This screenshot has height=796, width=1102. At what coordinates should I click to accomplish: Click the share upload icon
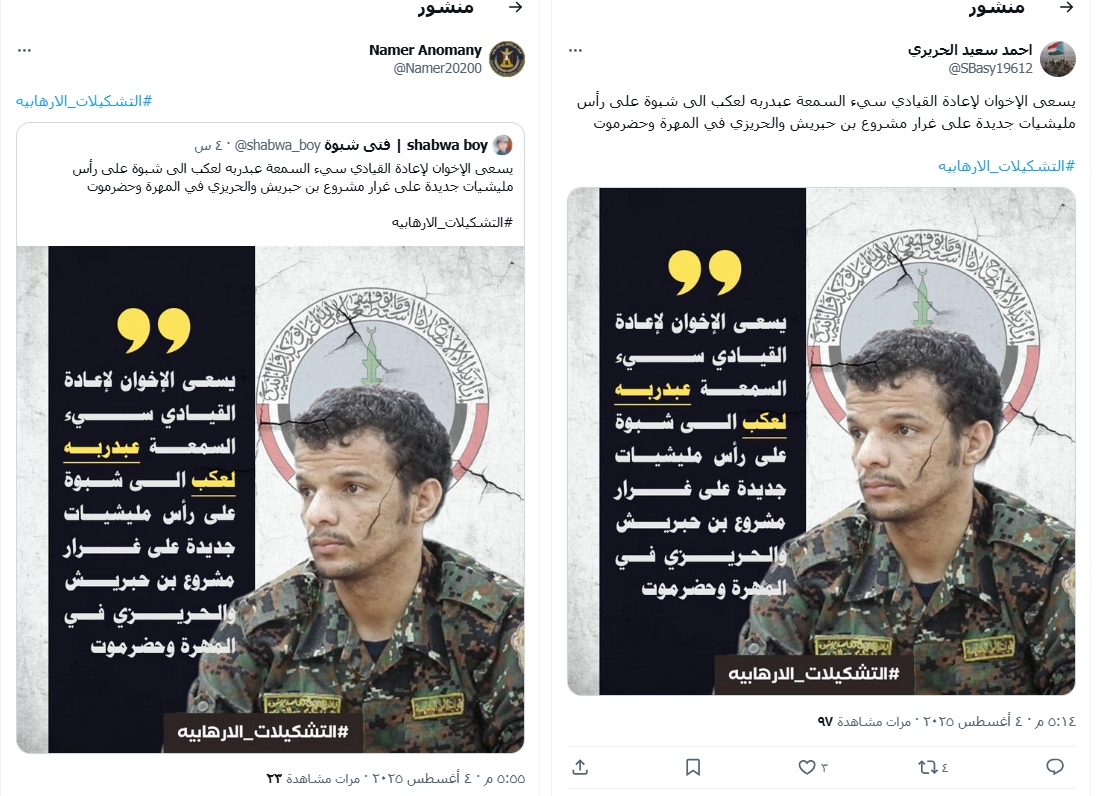click(x=580, y=767)
